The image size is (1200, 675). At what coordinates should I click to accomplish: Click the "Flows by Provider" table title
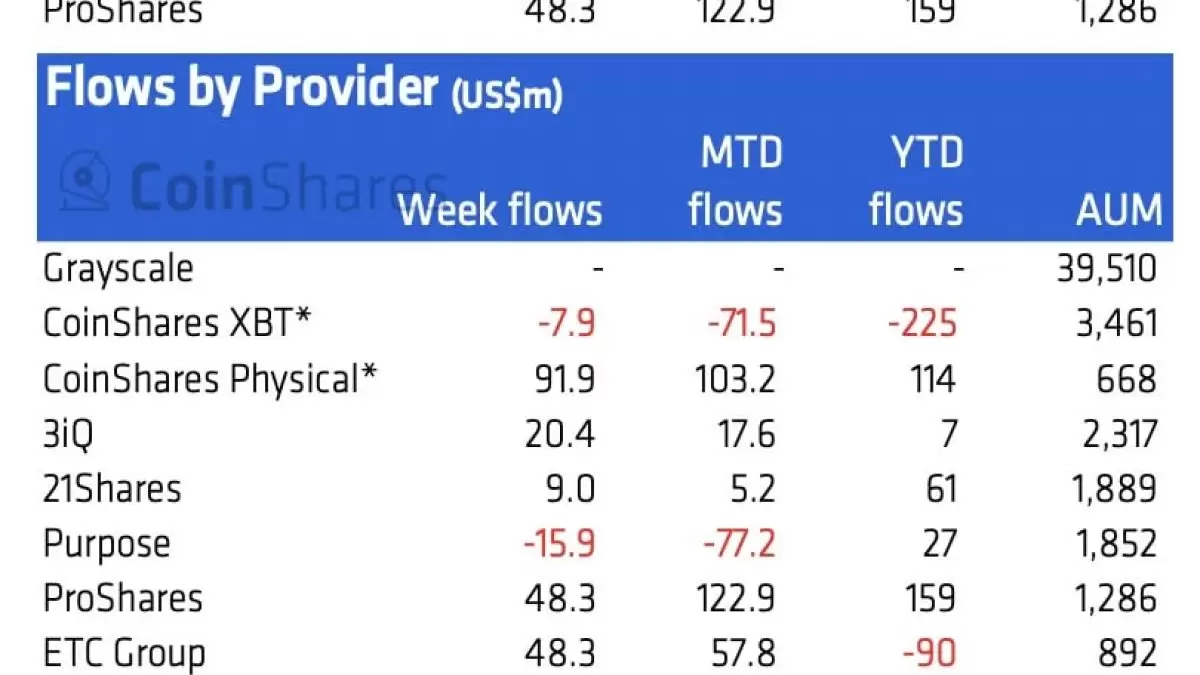[241, 88]
